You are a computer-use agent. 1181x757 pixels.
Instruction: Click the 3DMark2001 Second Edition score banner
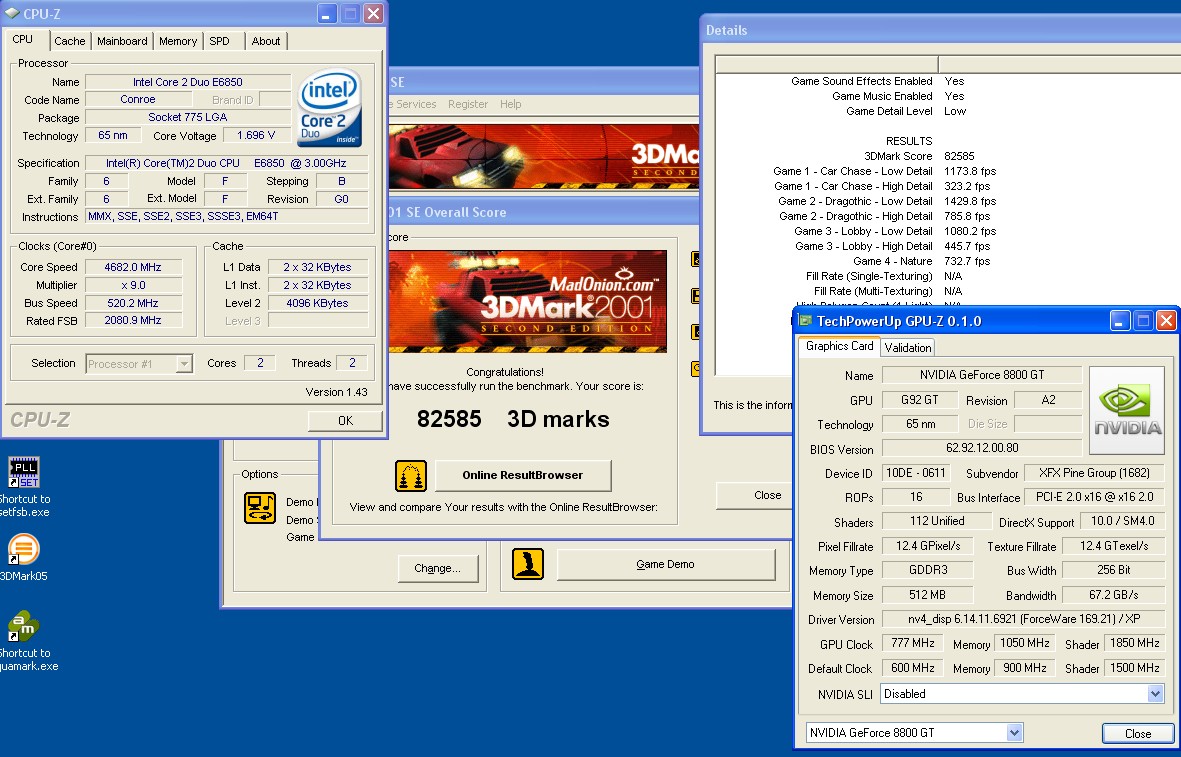pyautogui.click(x=528, y=301)
